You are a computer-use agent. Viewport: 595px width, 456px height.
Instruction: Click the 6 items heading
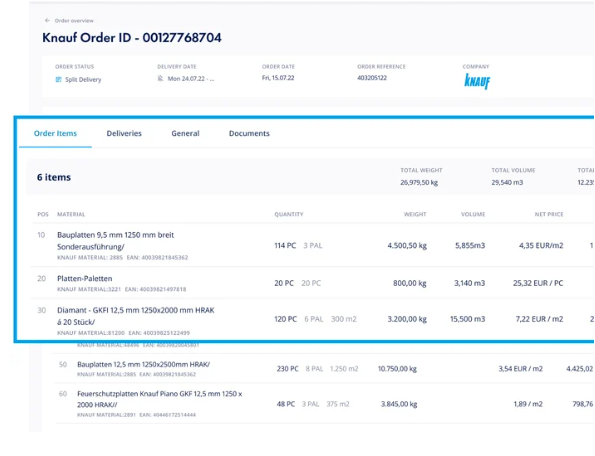pos(54,177)
